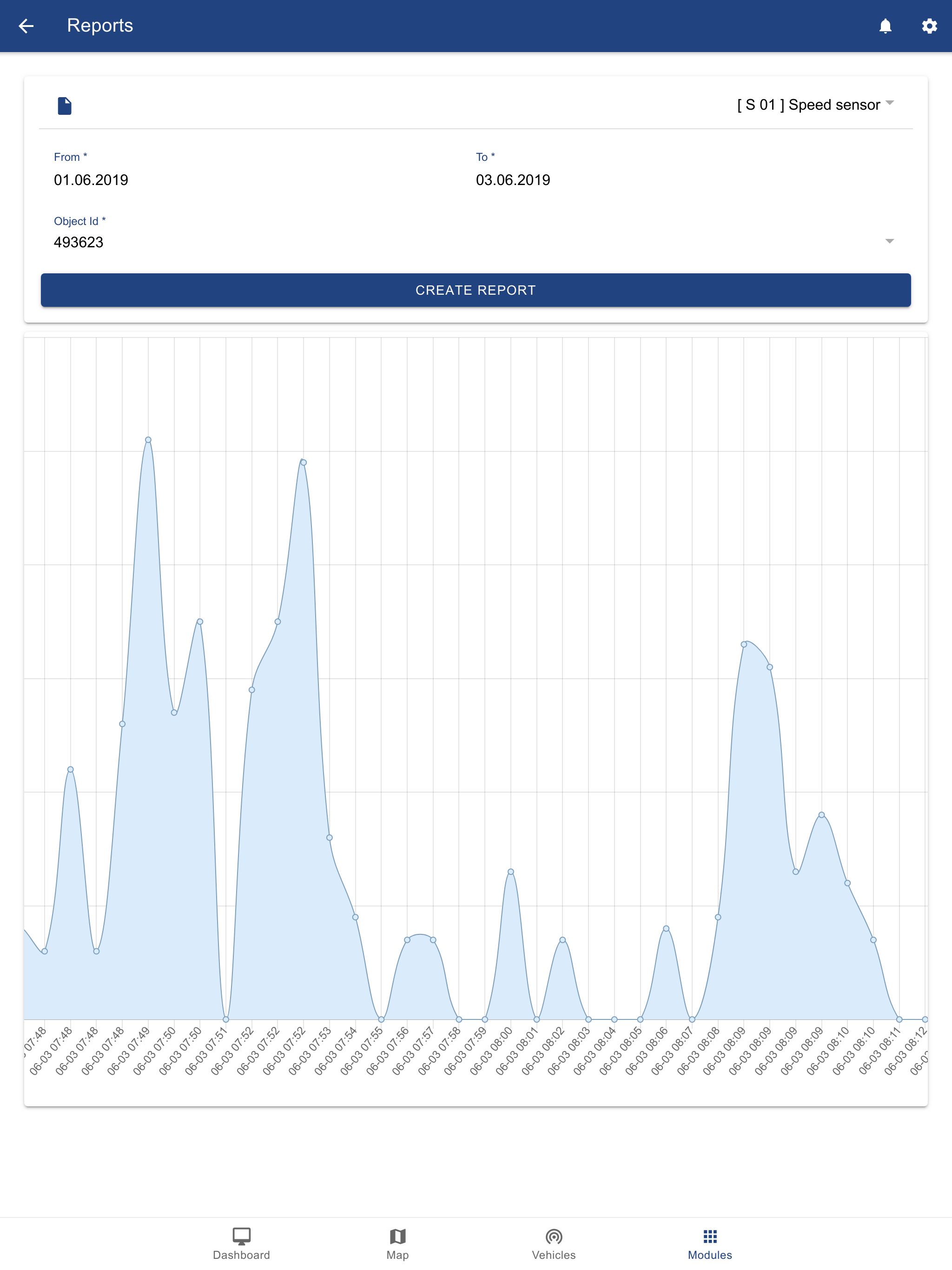
Task: Edit the To date 03.06.2019
Action: (x=513, y=180)
